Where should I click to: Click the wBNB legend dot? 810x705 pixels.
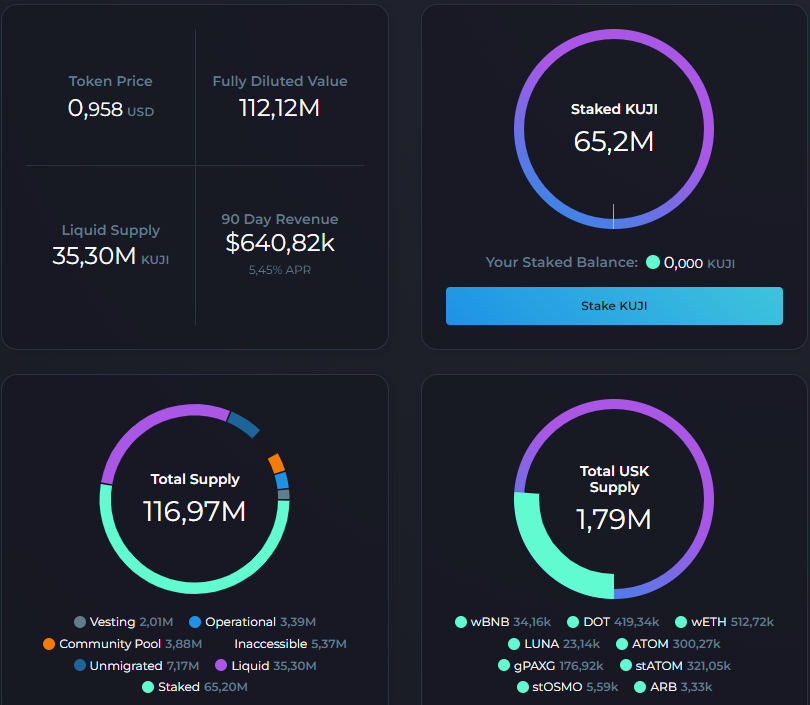pos(461,622)
